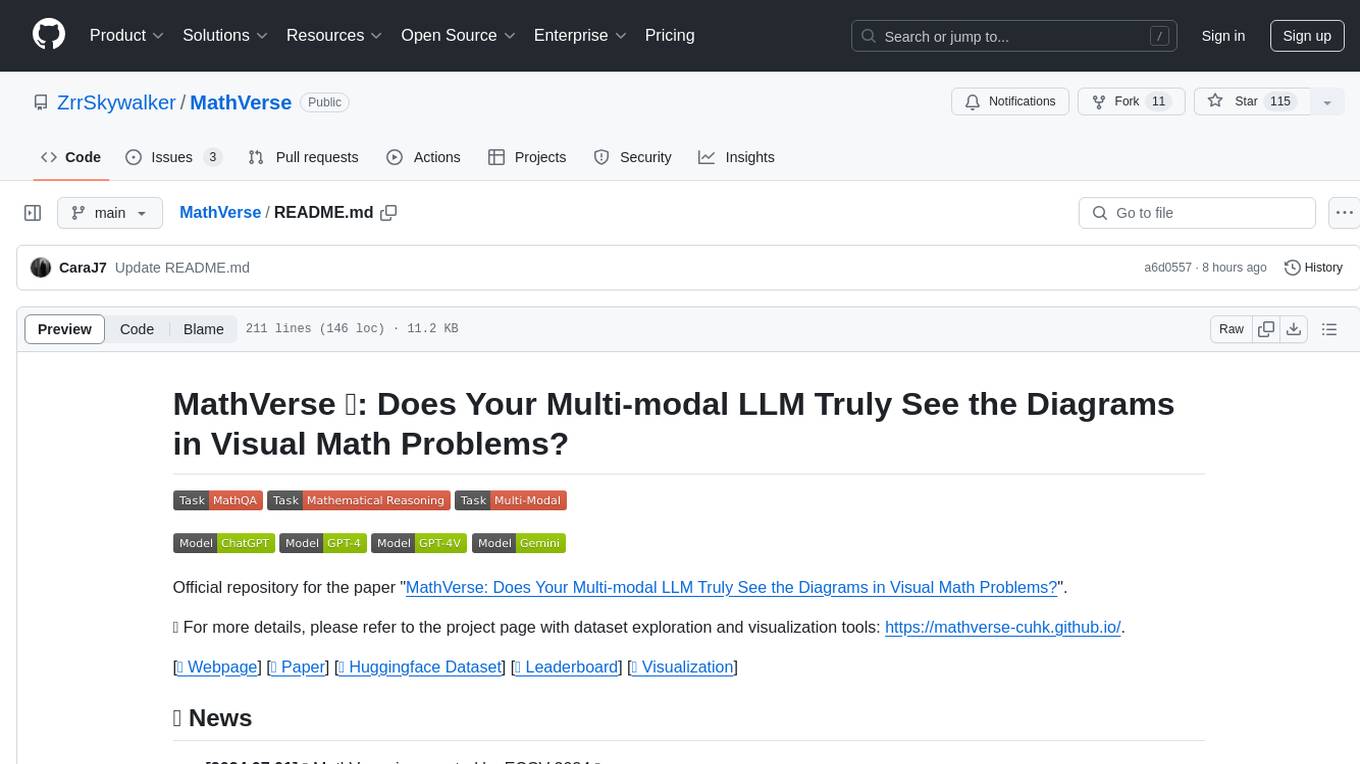The height and width of the screenshot is (764, 1360).
Task: Expand the Solutions dropdown
Action: click(x=225, y=35)
